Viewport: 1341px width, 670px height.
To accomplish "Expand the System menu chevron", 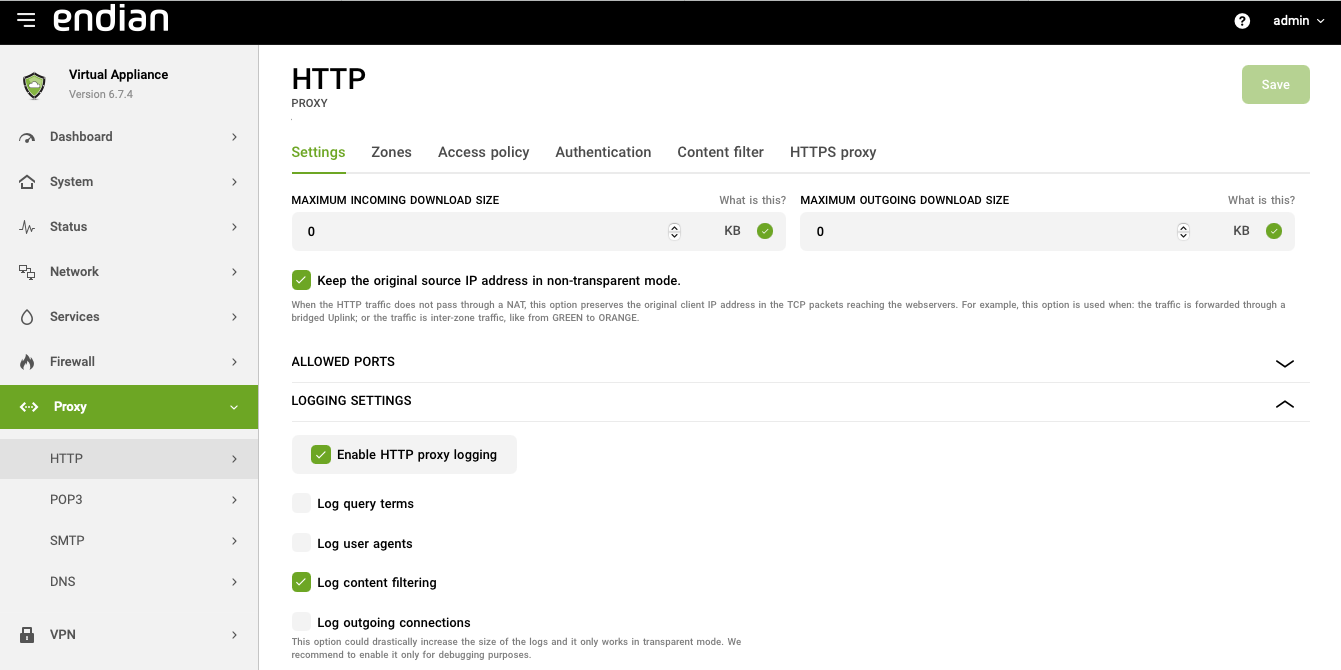I will 235,182.
